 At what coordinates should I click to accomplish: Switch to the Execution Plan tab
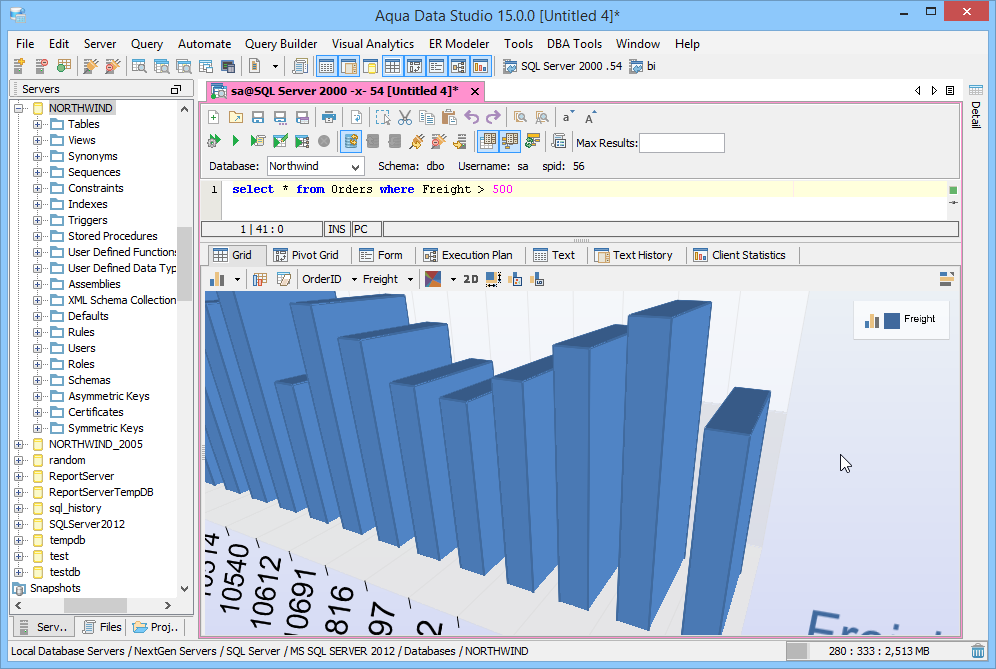pos(468,255)
